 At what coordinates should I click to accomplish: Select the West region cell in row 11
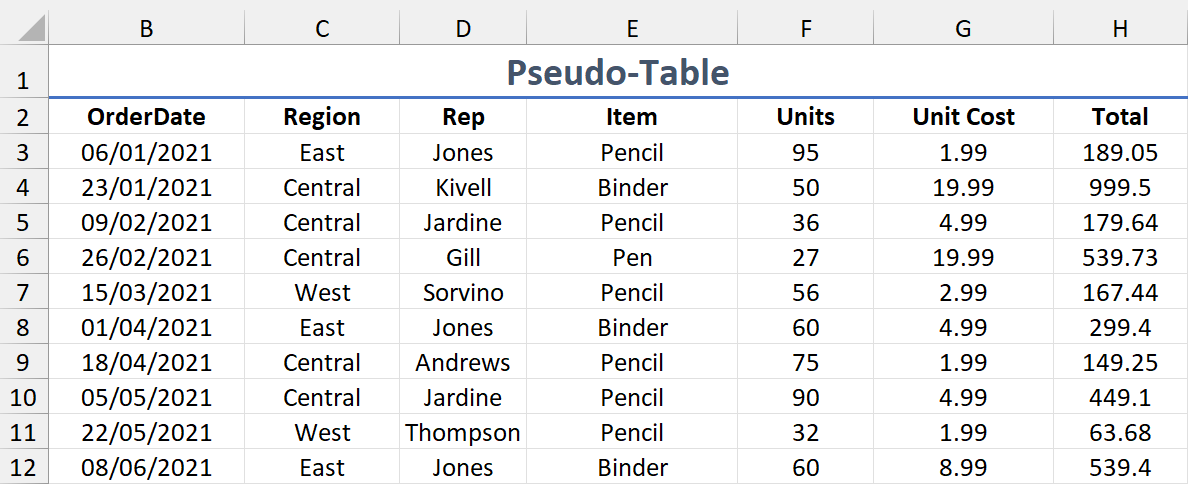coord(322,433)
